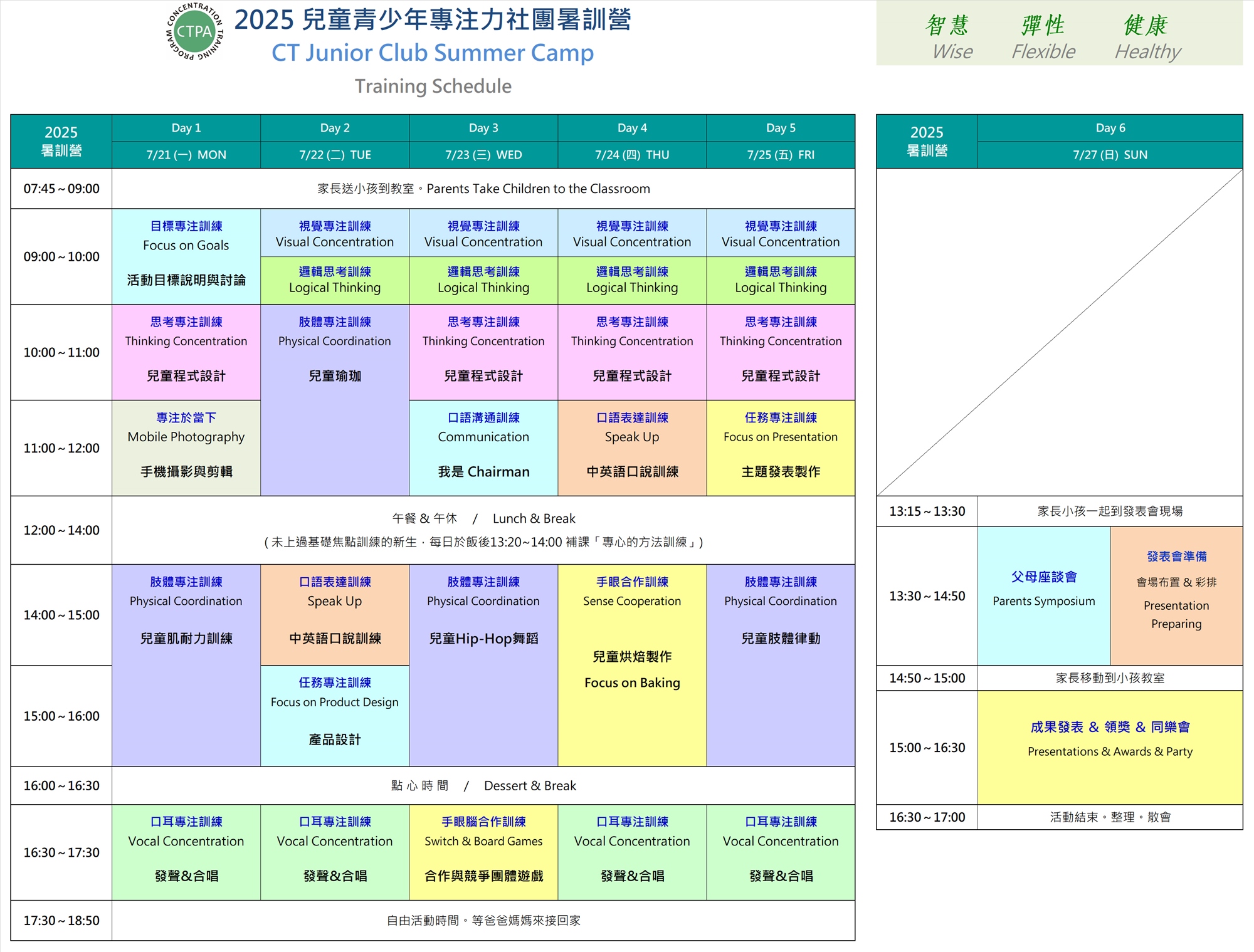The height and width of the screenshot is (952, 1254).
Task: Select the Presentation Preparing cell
Action: tap(1176, 595)
